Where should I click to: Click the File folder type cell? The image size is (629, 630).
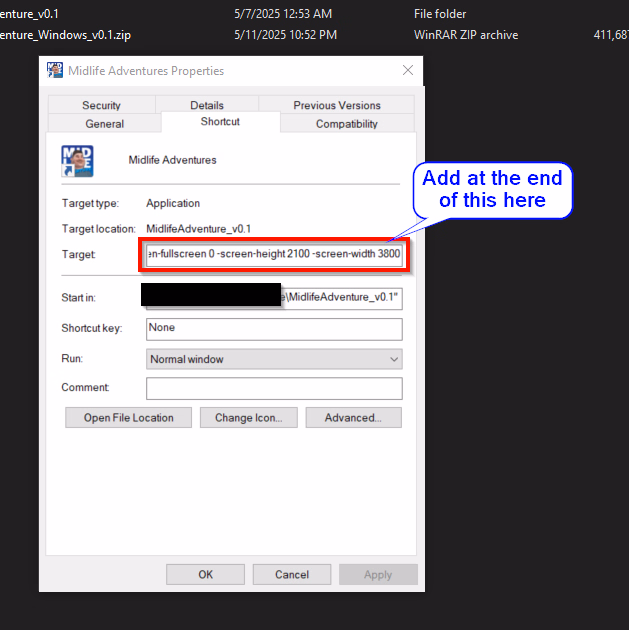tap(440, 14)
